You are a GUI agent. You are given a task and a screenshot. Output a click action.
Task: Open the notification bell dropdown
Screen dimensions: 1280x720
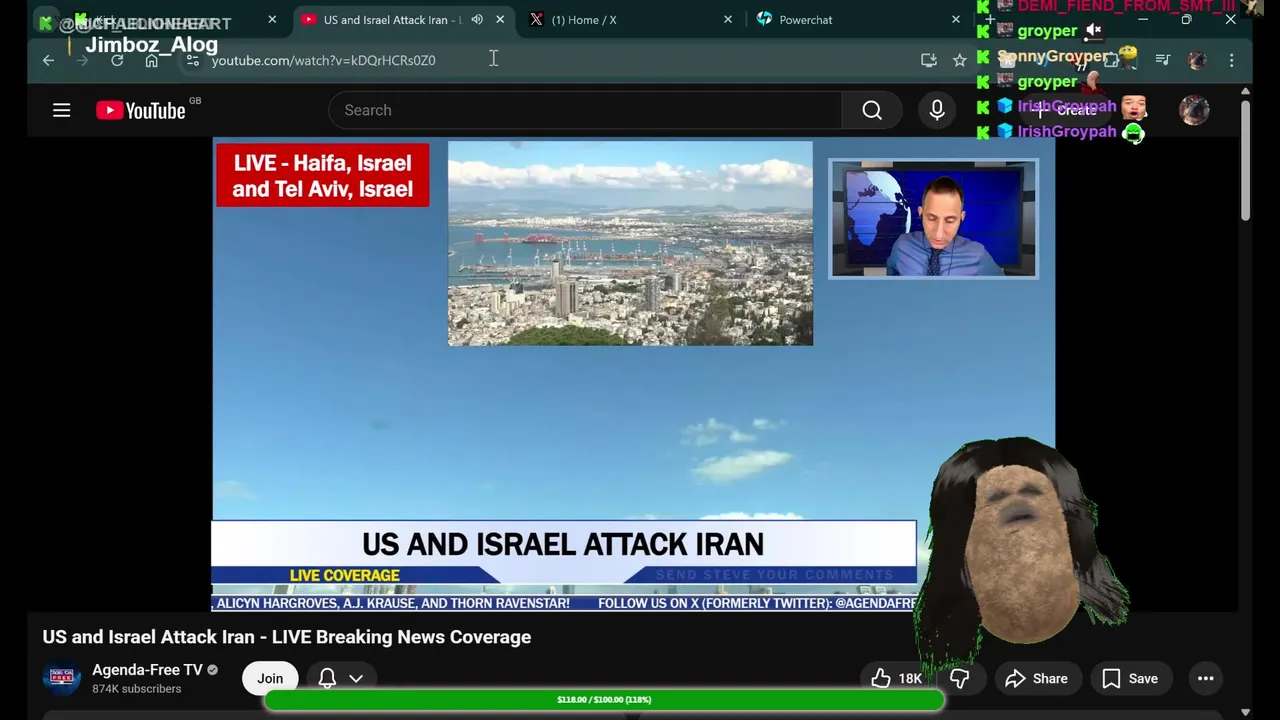(x=340, y=678)
